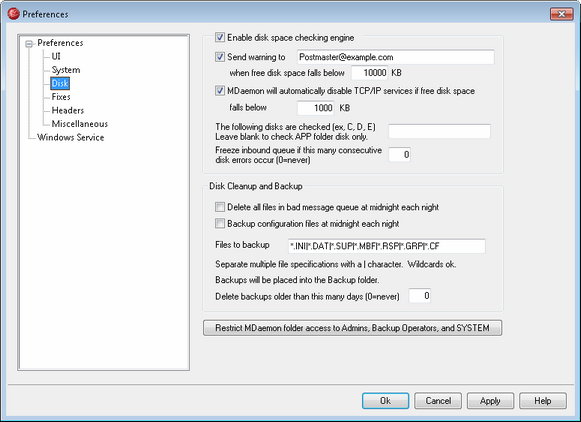Open the Headers preferences page
The height and width of the screenshot is (422, 581).
tap(67, 110)
